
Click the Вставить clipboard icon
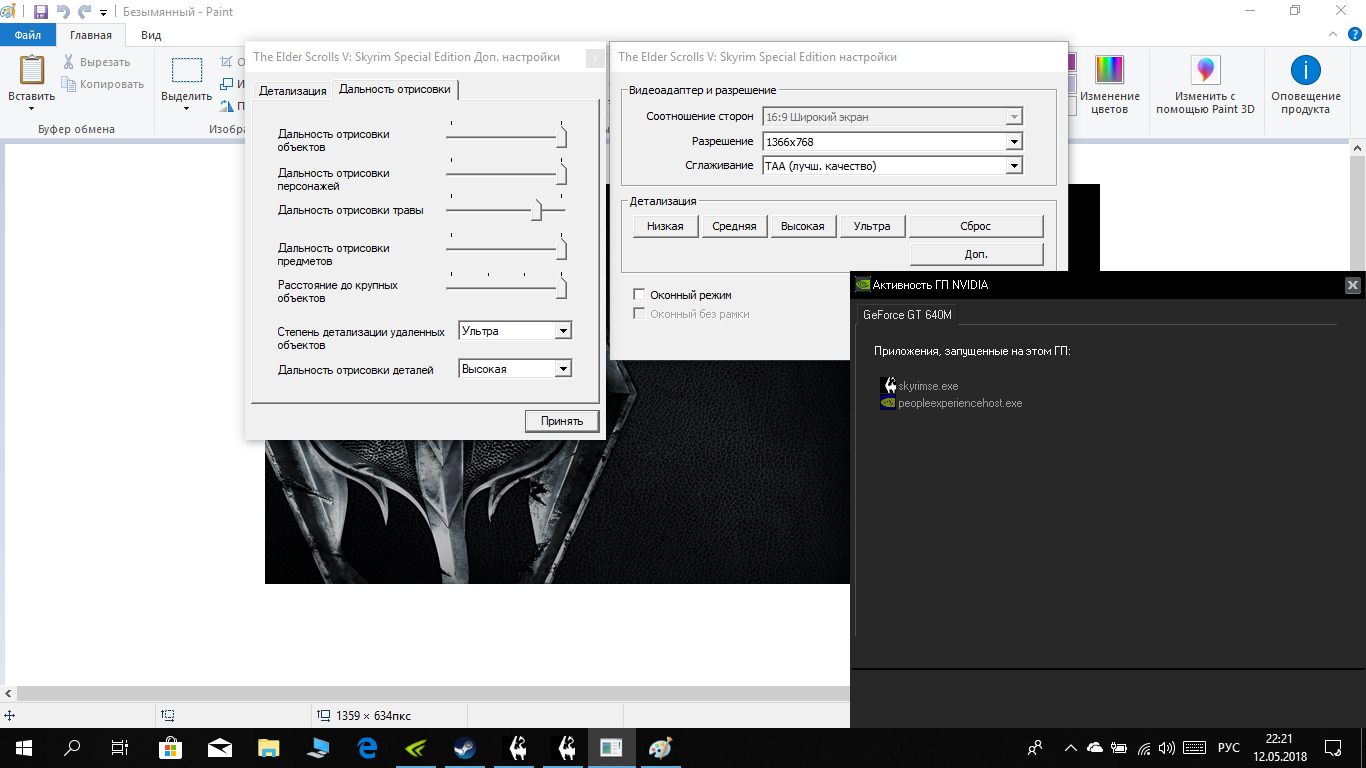[x=32, y=70]
